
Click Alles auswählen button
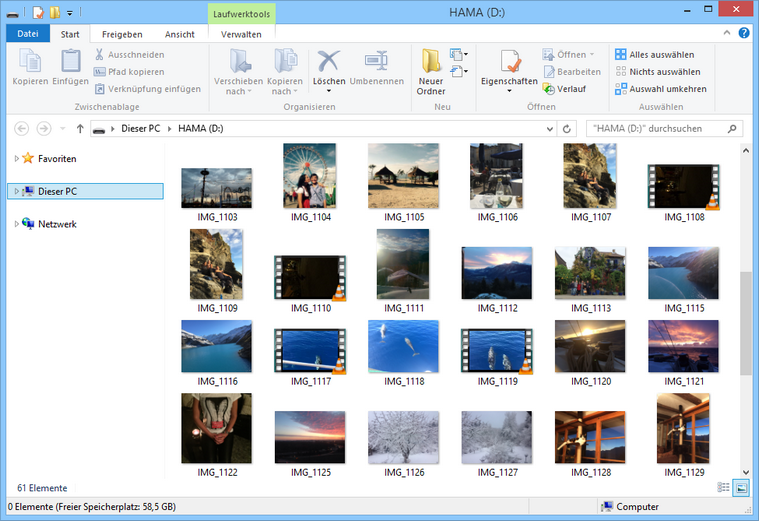coord(654,54)
